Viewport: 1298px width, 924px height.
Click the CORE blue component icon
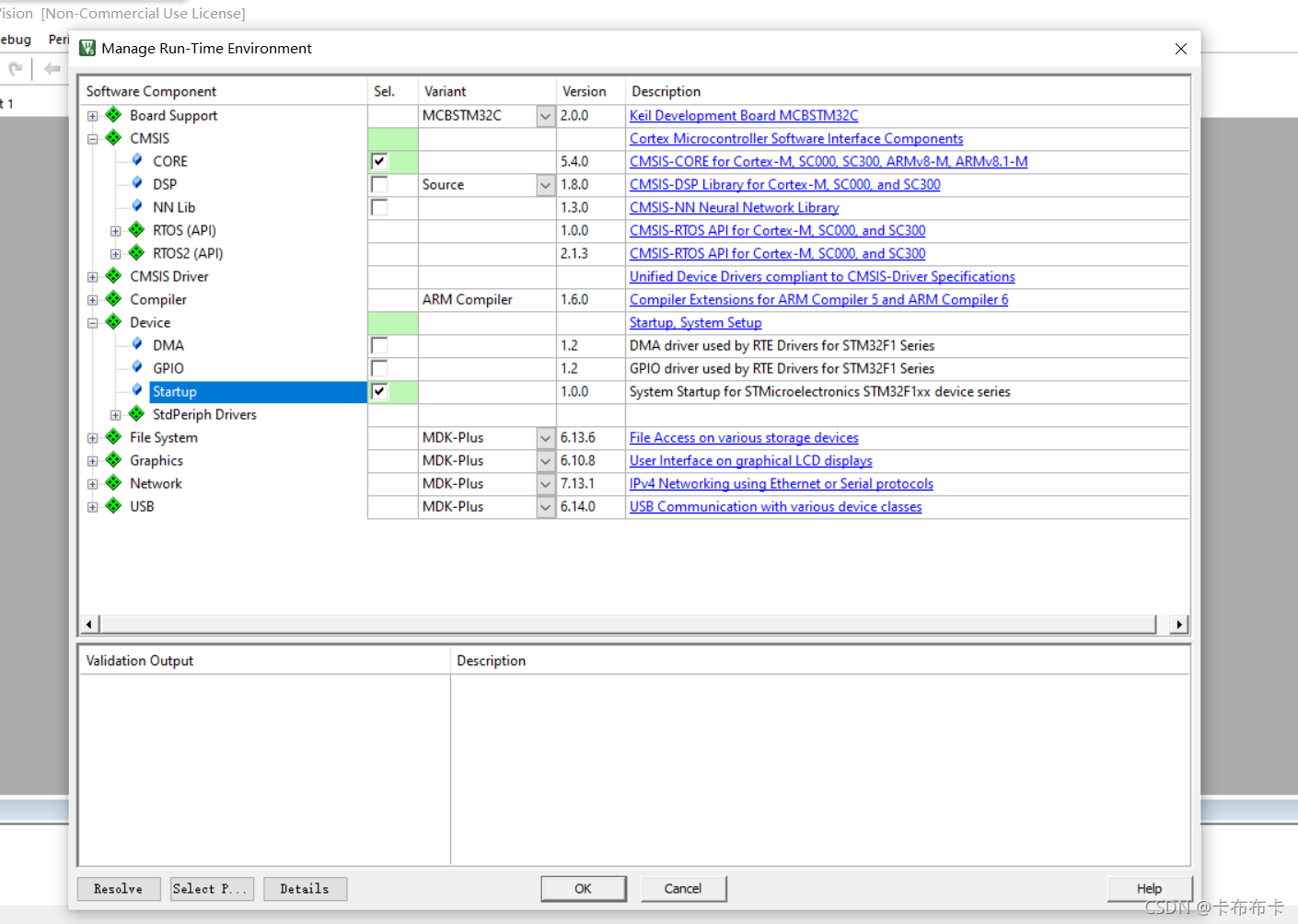137,160
